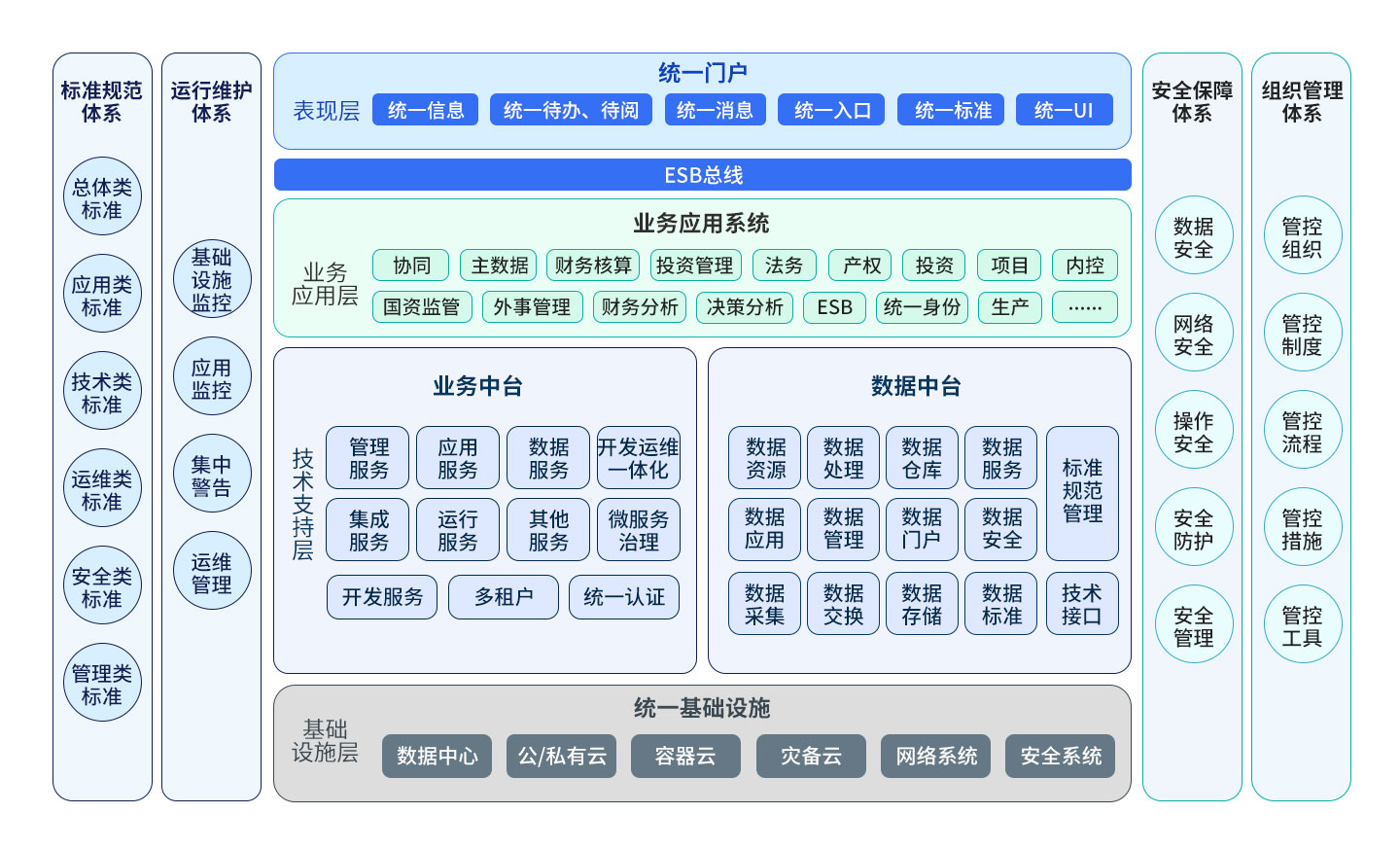Choose the 统一入口 box

point(832,110)
